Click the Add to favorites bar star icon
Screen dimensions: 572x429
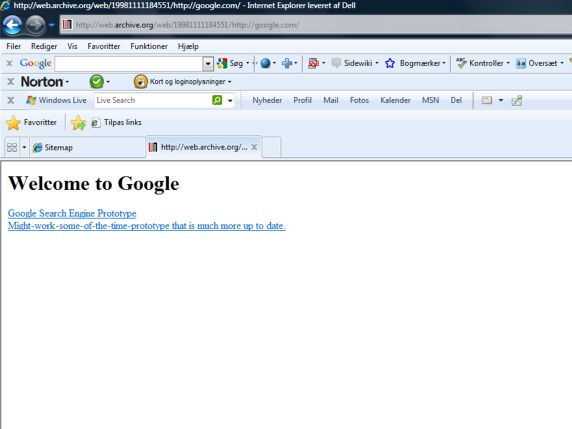(x=78, y=123)
